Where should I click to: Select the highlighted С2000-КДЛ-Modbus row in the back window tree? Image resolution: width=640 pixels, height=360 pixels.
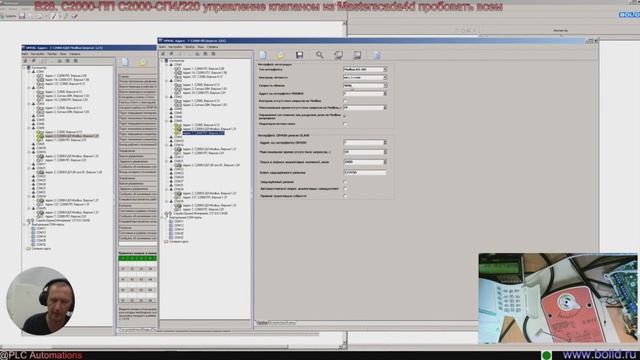(x=72, y=136)
